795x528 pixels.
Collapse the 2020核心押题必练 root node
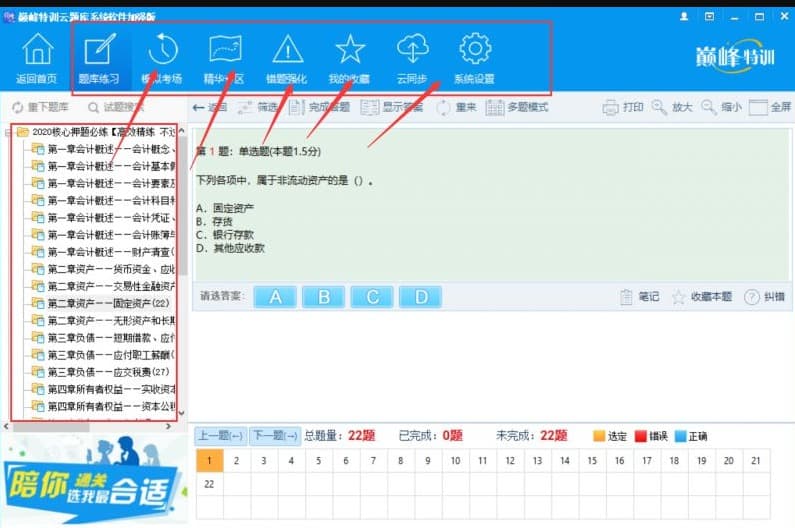click(x=7, y=133)
